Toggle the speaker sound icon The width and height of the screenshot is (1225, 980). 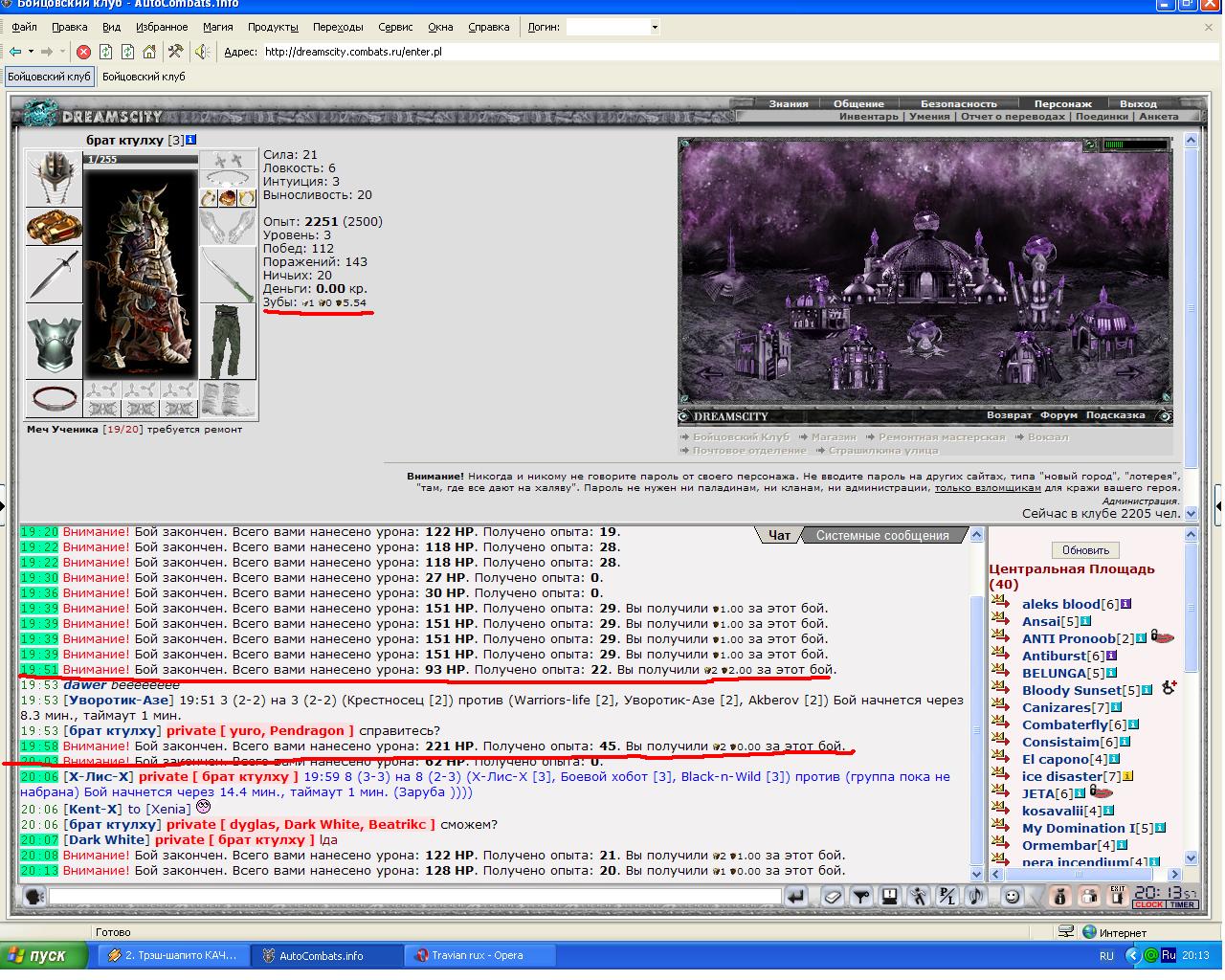pos(206,52)
